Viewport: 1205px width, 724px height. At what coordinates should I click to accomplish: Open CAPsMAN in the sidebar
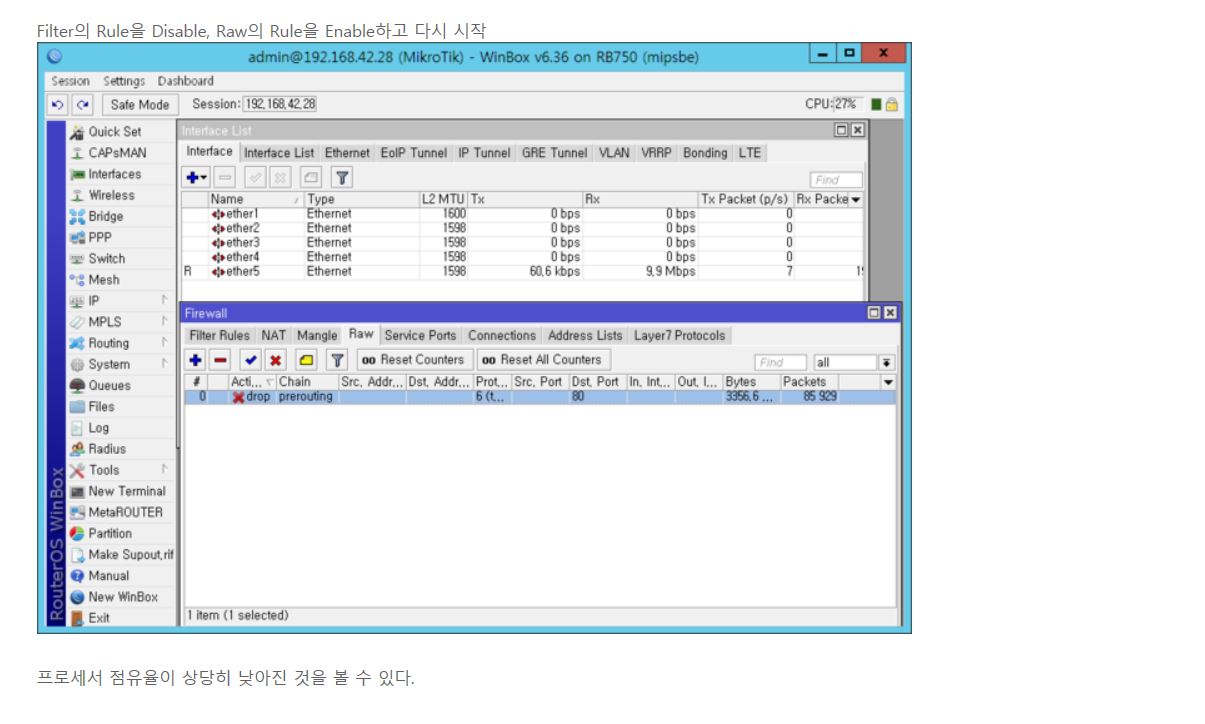point(115,153)
